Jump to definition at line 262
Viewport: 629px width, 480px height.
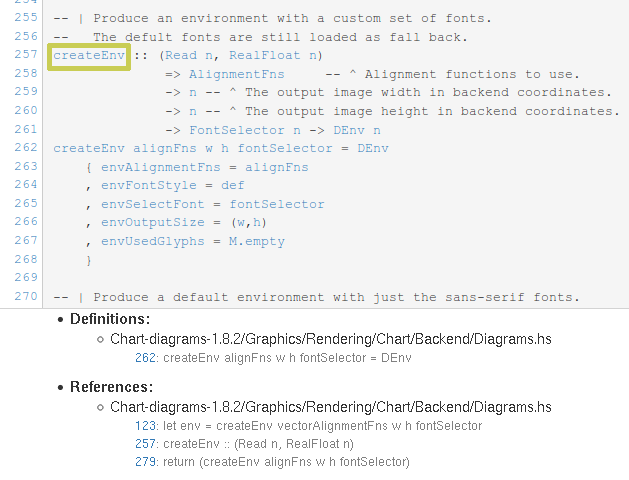tap(145, 358)
